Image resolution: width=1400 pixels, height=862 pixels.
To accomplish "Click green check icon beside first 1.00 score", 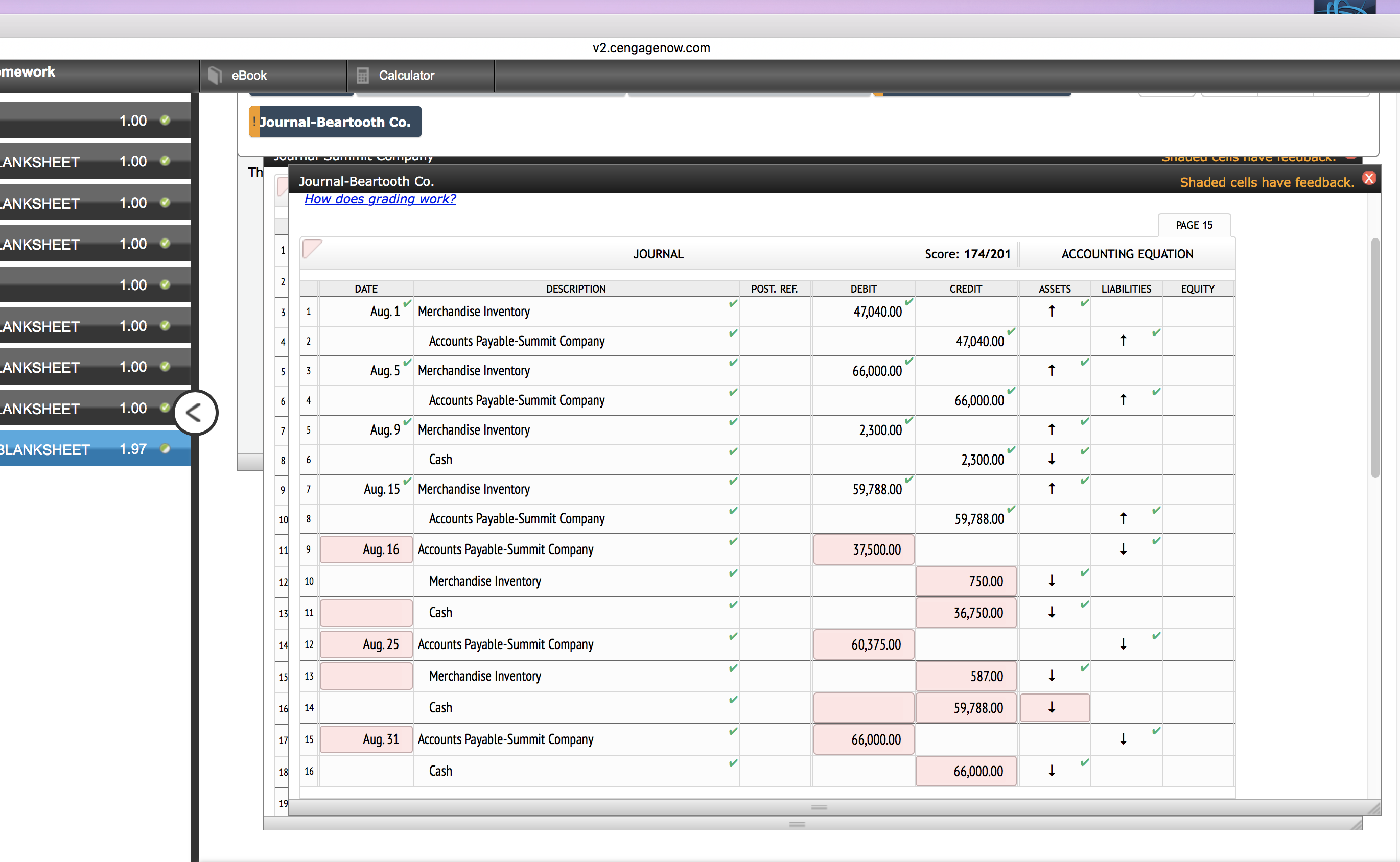I will tap(165, 121).
